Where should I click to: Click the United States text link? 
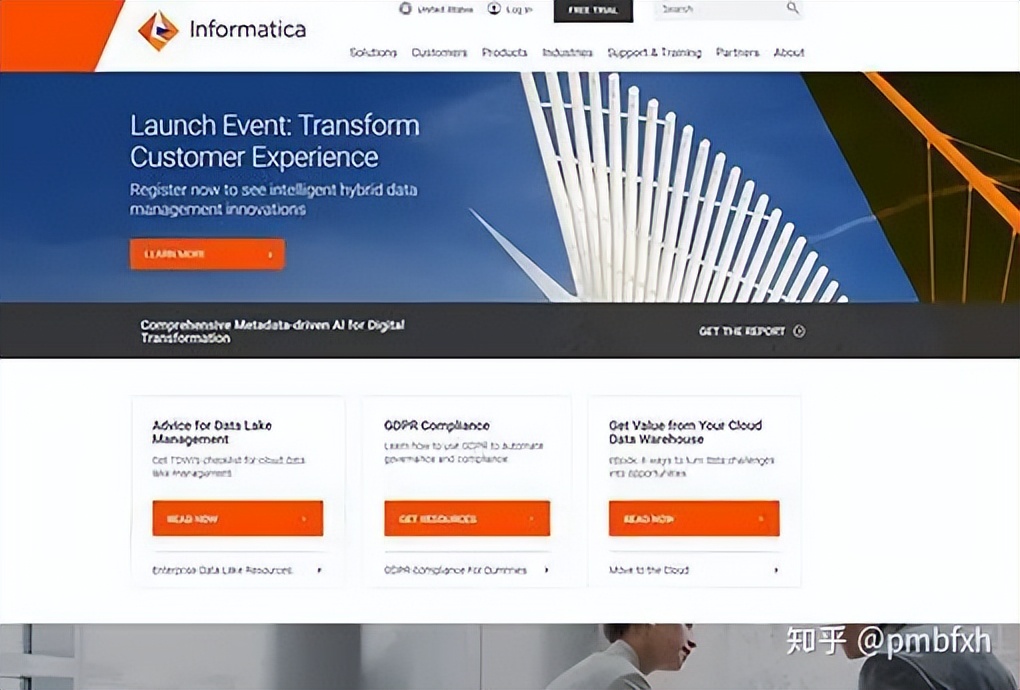(x=445, y=10)
